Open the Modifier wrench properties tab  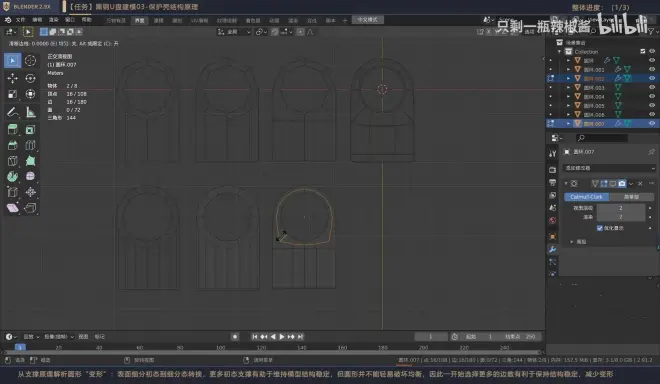[x=553, y=249]
